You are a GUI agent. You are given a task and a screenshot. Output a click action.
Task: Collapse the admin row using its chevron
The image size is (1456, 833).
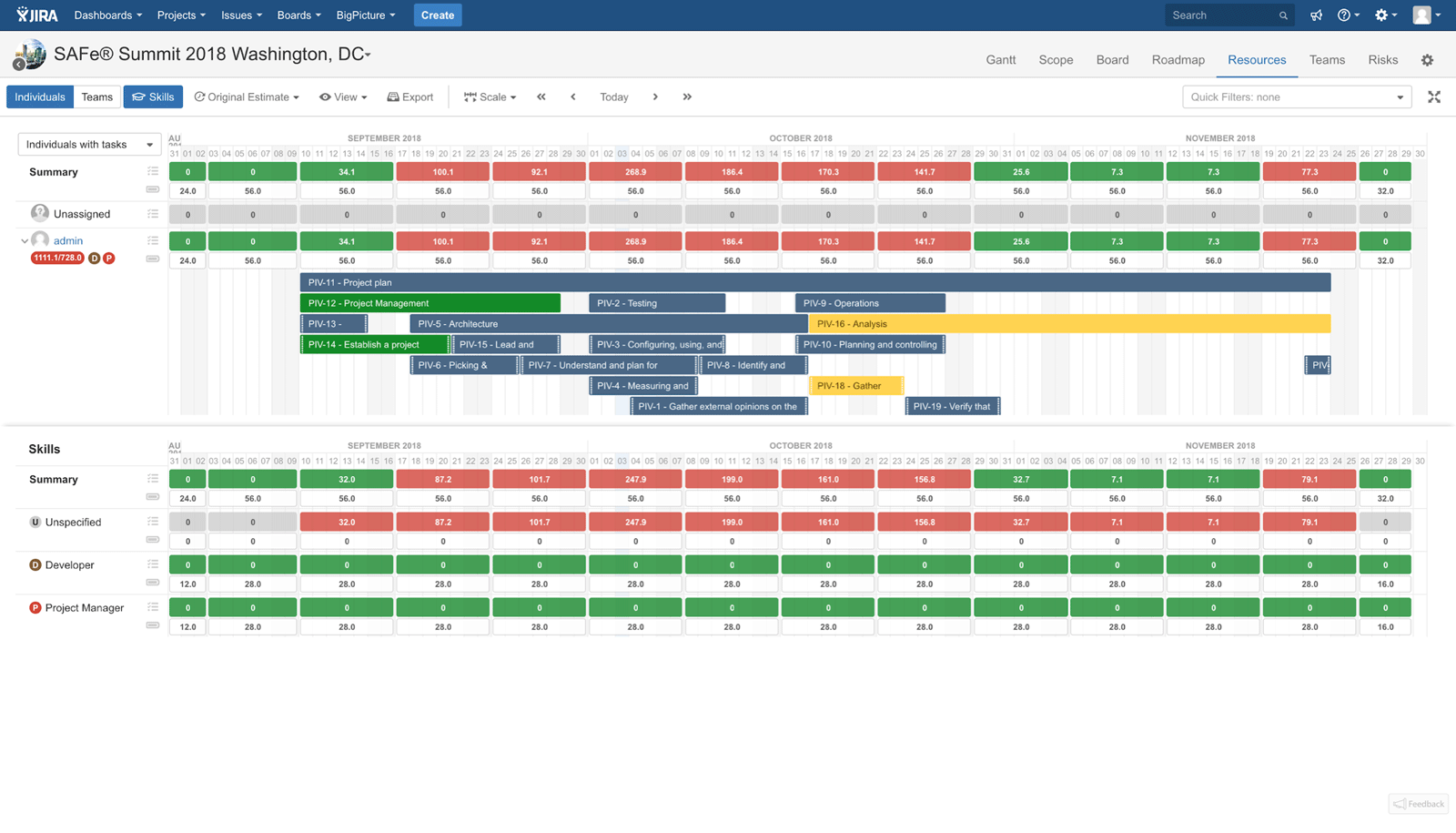[25, 239]
